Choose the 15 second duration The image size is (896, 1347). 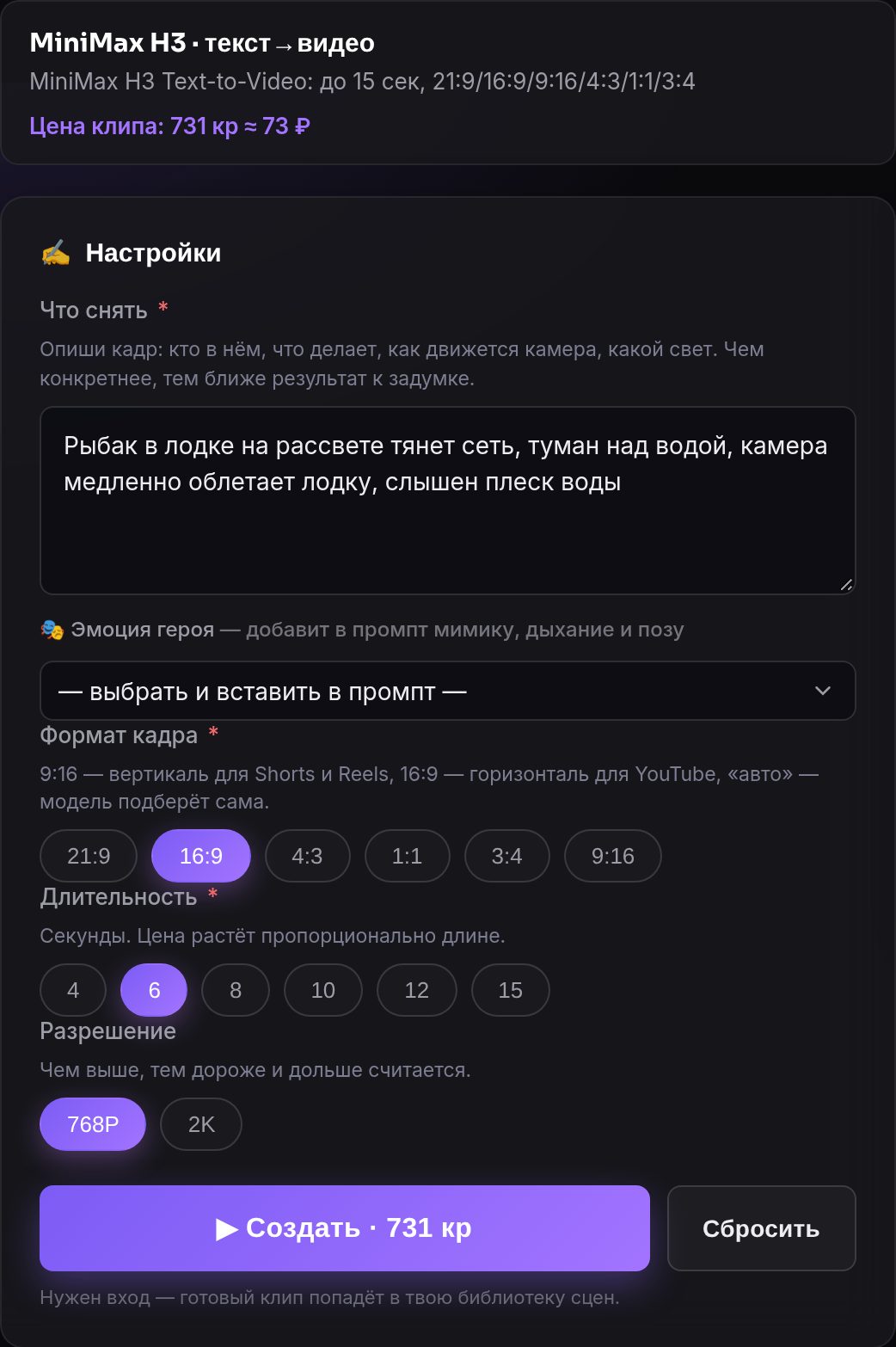511,990
